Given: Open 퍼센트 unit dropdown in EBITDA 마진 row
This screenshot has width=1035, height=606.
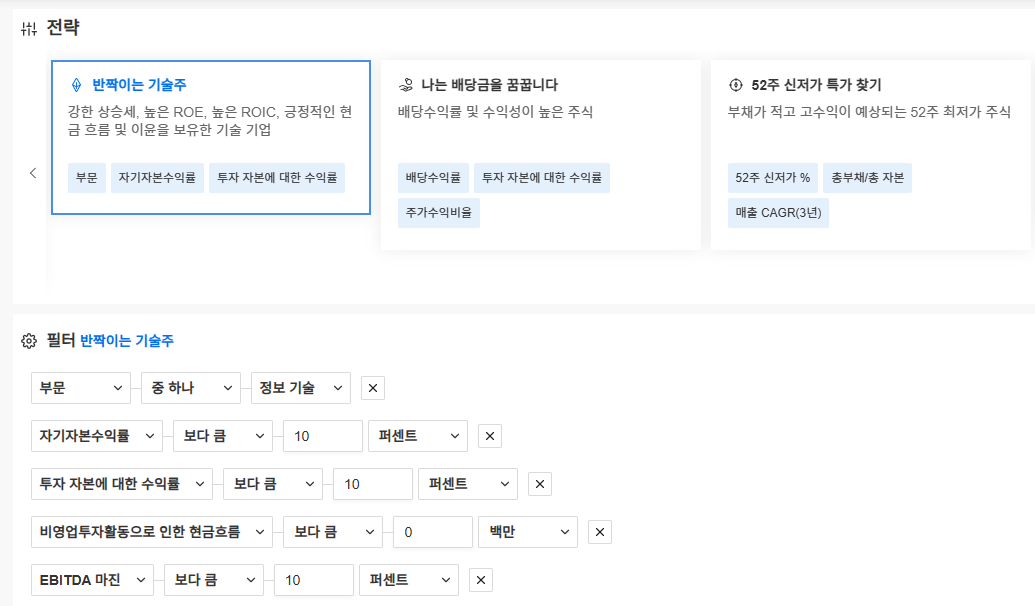Looking at the screenshot, I should (x=409, y=580).
